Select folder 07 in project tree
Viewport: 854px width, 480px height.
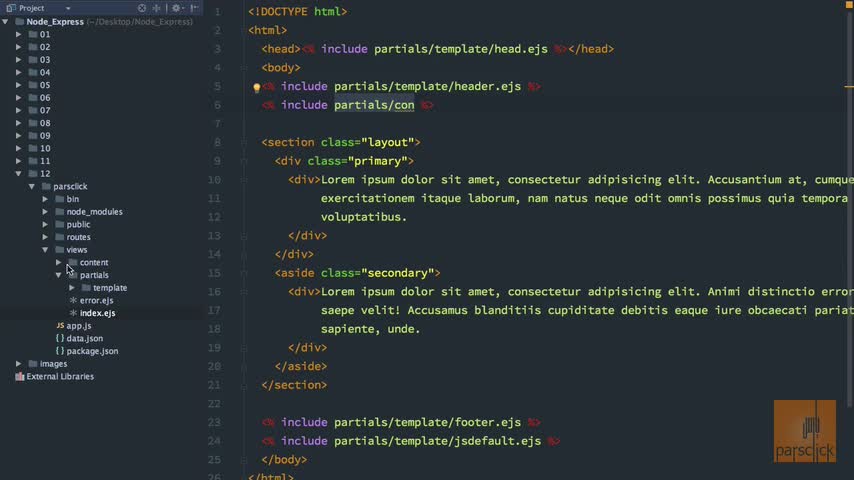[x=45, y=110]
